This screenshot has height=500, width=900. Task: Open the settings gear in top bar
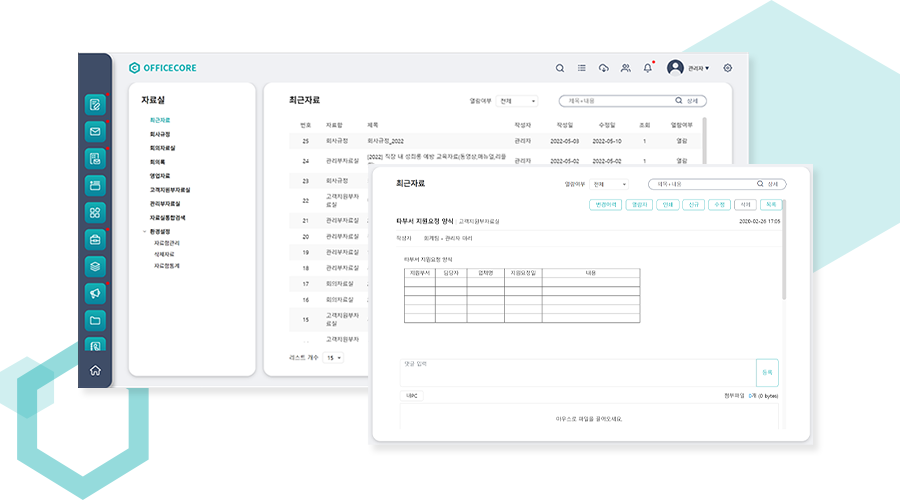(x=727, y=68)
